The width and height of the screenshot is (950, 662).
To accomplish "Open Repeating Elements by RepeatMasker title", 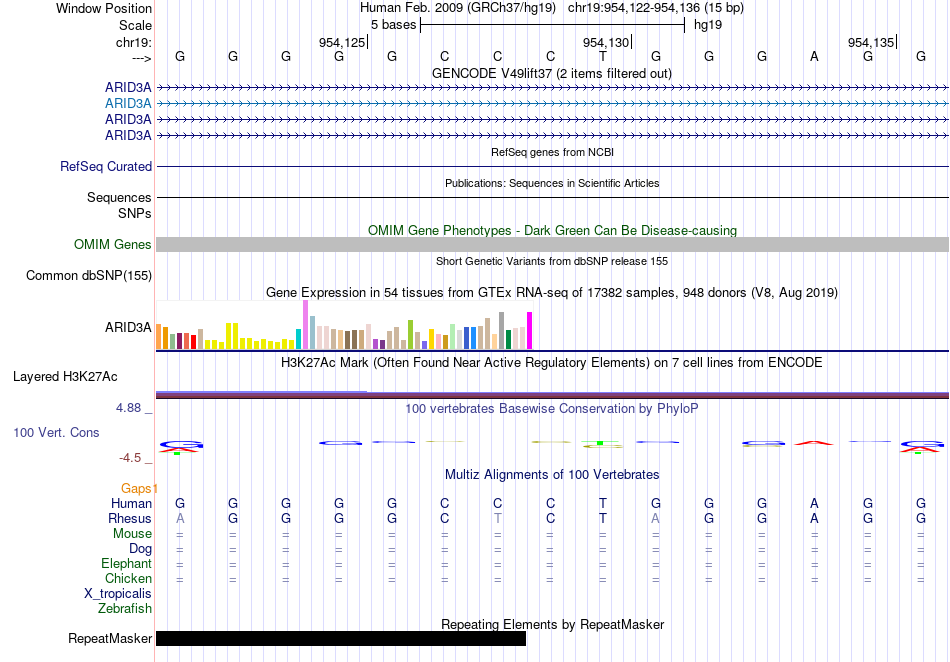I will coord(552,624).
